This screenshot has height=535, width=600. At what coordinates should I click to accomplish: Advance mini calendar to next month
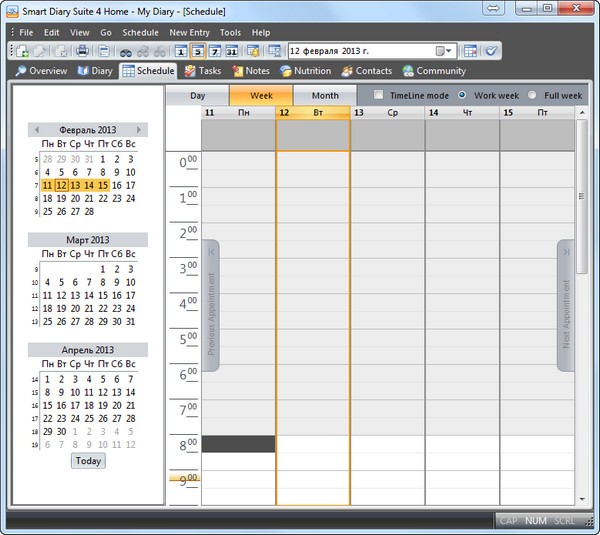click(139, 130)
